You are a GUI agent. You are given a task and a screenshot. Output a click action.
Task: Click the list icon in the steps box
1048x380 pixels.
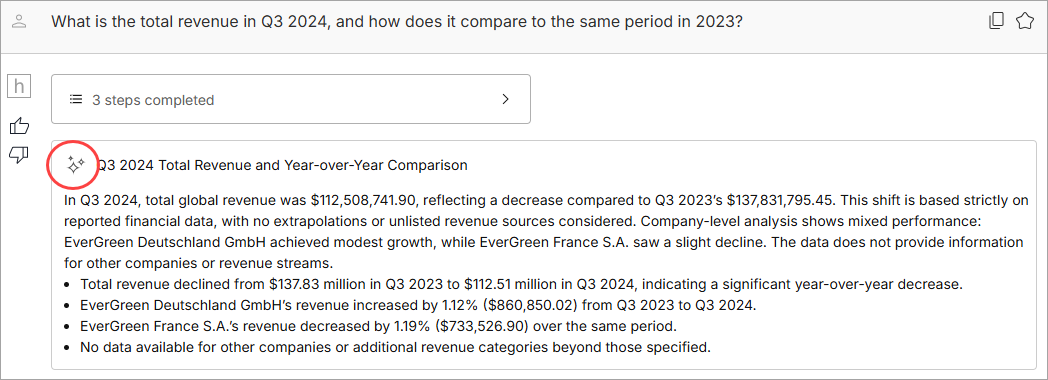pos(76,100)
